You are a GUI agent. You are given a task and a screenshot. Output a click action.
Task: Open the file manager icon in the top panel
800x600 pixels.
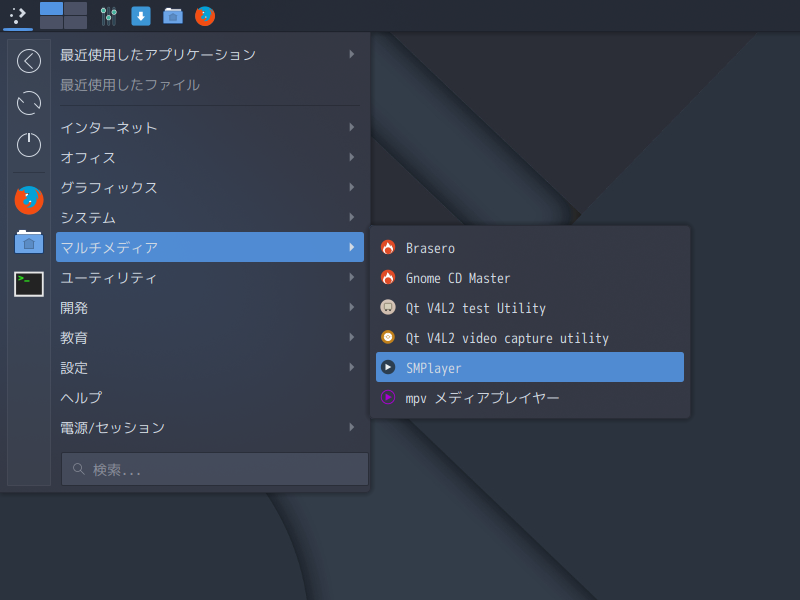tap(173, 16)
